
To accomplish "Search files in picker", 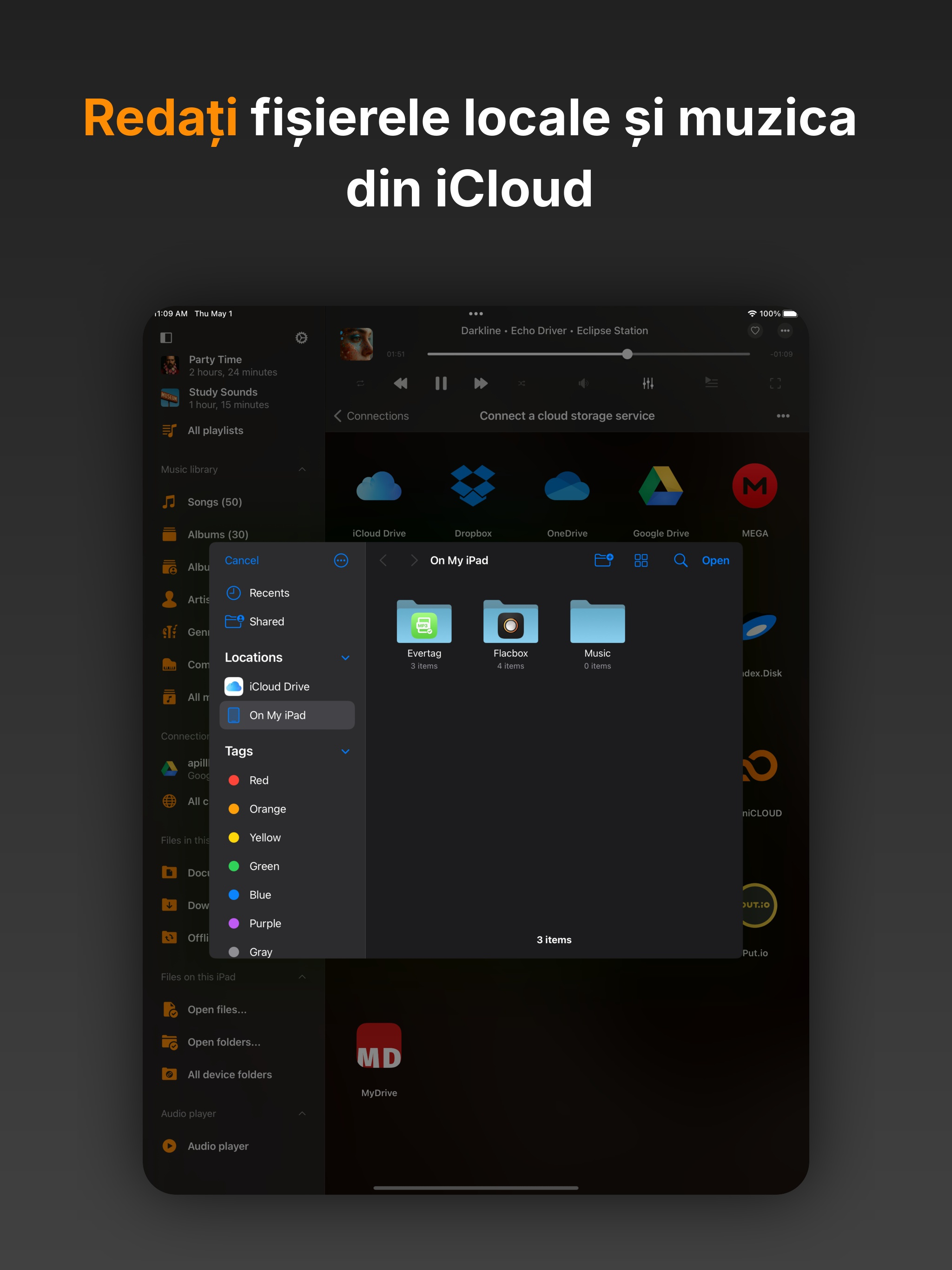I will pyautogui.click(x=681, y=560).
